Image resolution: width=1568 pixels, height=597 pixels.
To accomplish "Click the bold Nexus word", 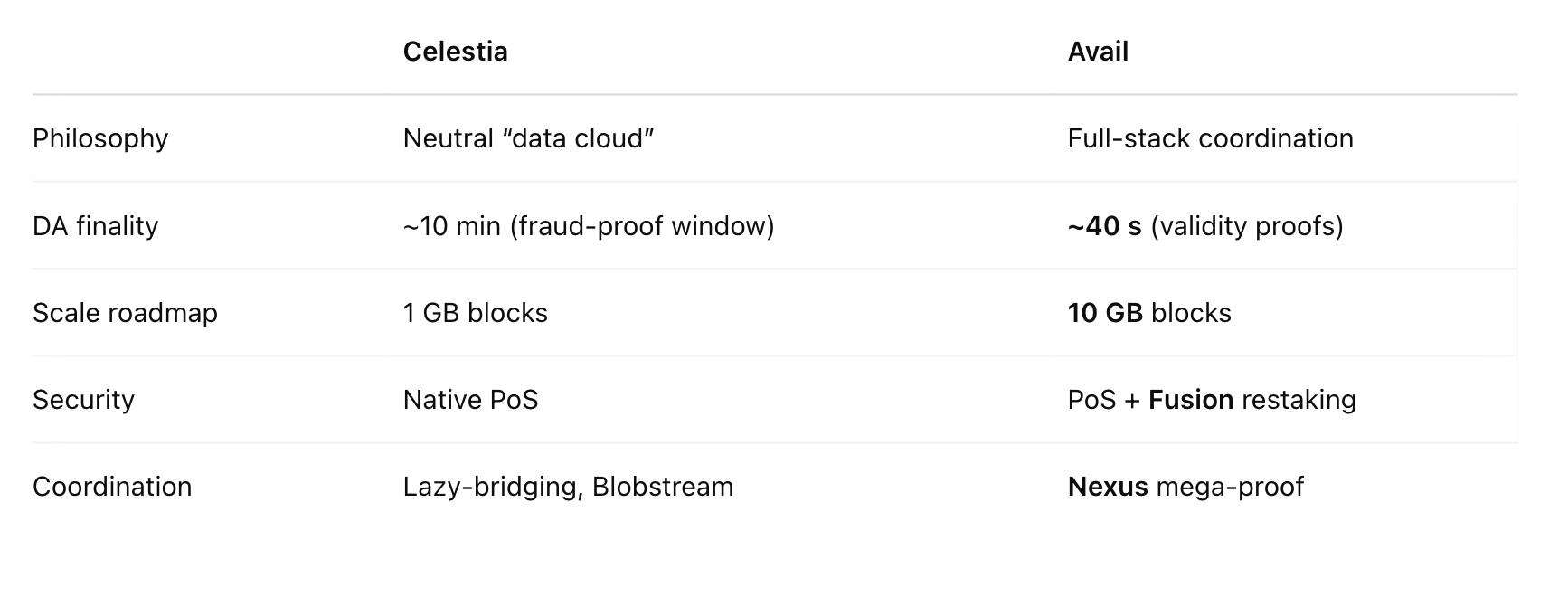I will coord(1108,487).
